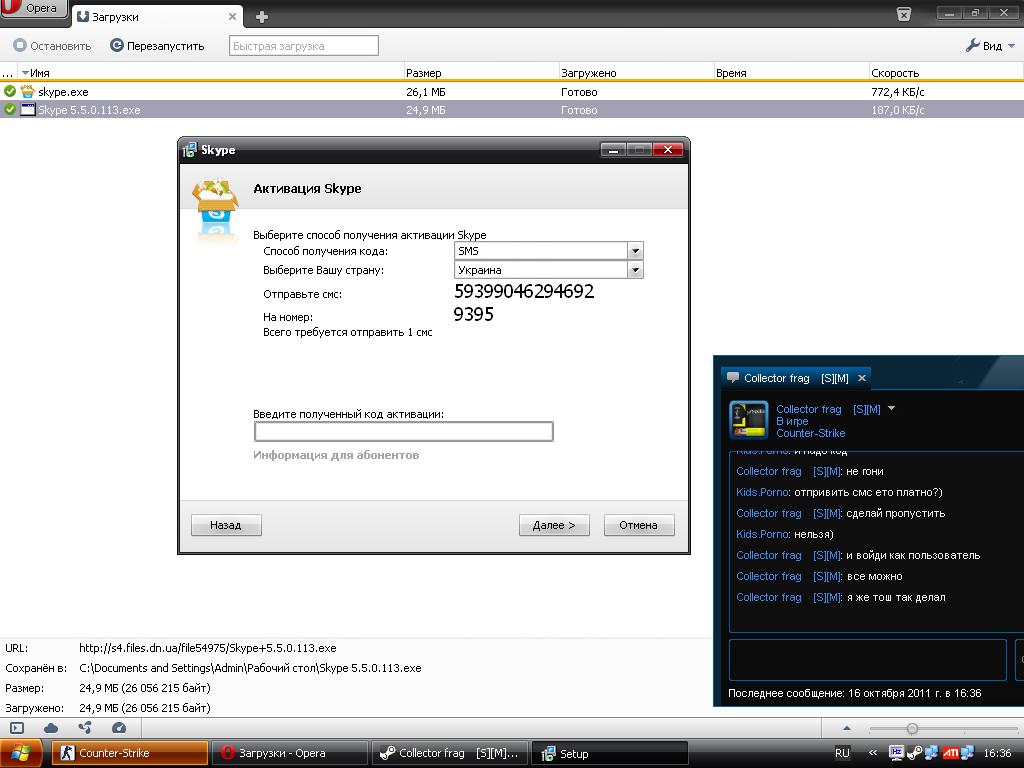Open the Opera main menu button
This screenshot has width=1024, height=768.
33,8
